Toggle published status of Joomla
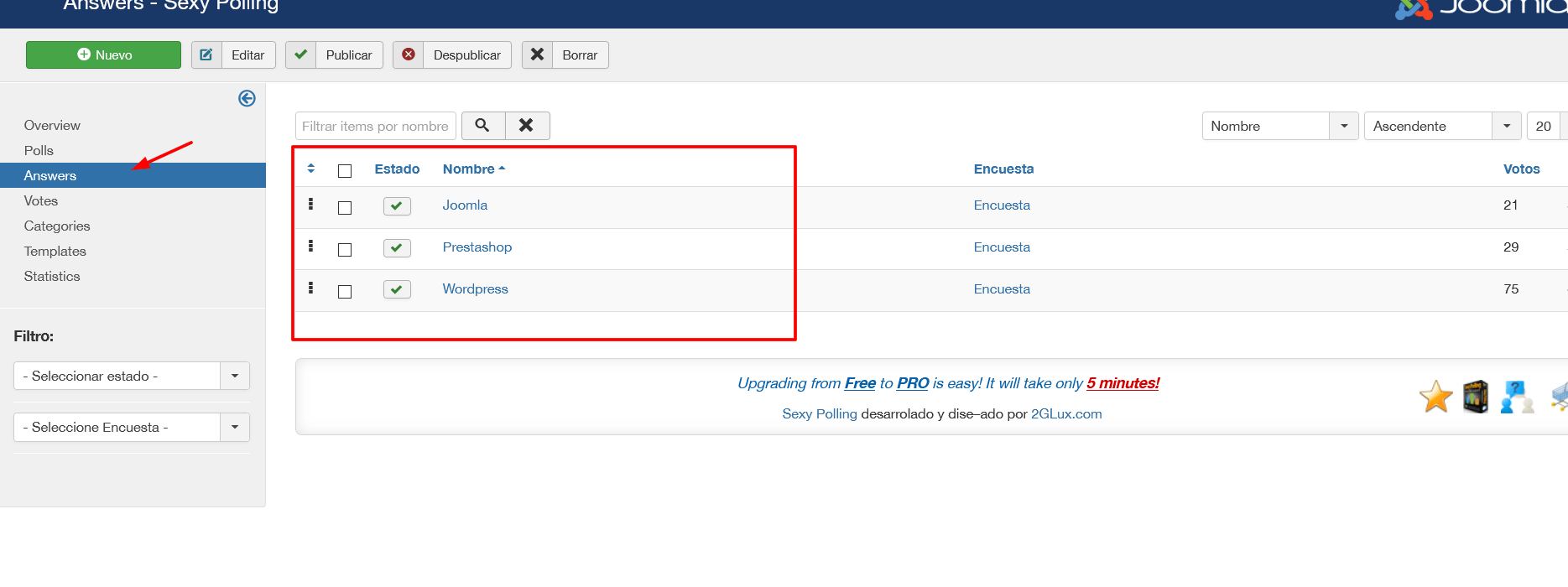Image resolution: width=1568 pixels, height=587 pixels. click(x=397, y=206)
